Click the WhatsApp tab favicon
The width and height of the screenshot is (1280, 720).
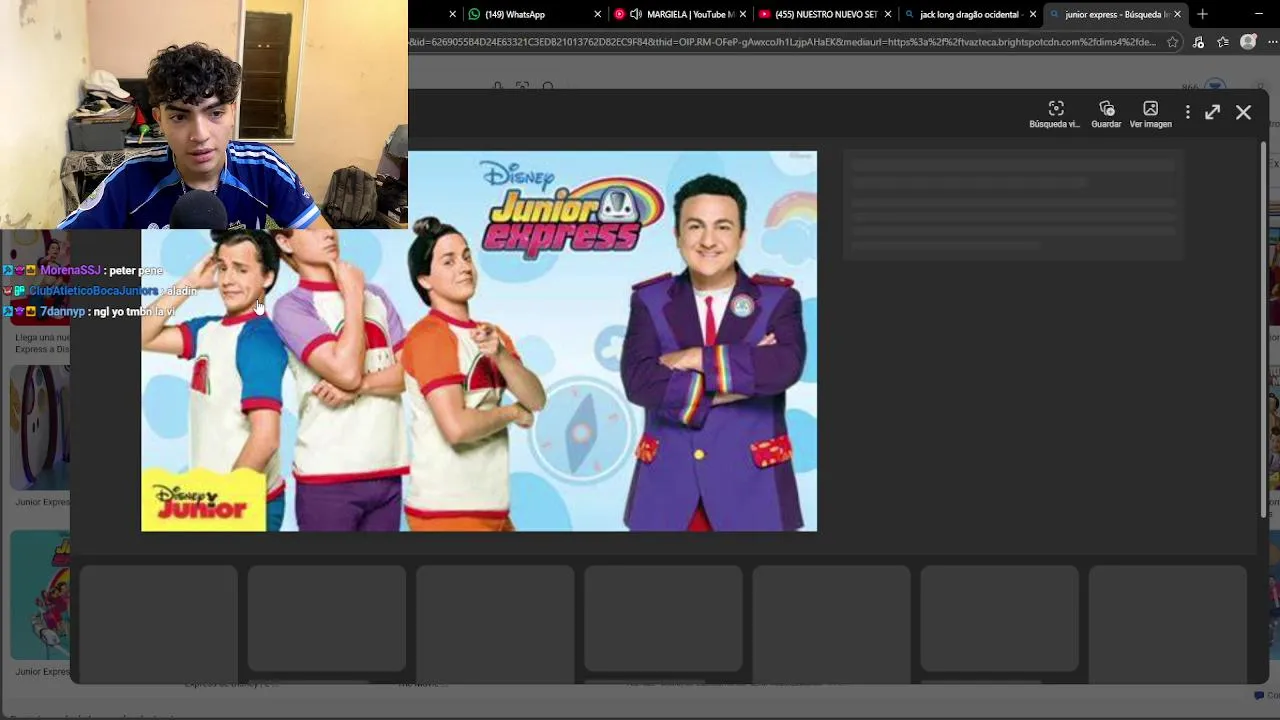(474, 14)
